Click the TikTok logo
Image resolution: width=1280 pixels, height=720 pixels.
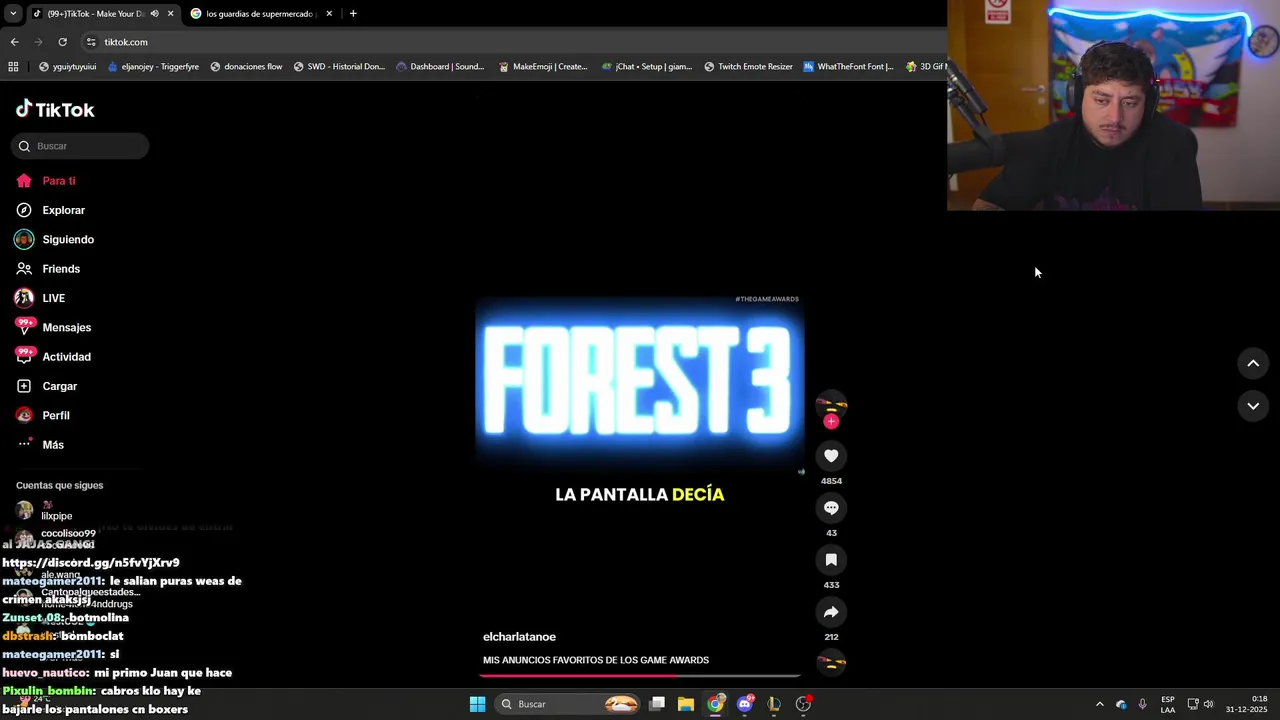click(55, 109)
